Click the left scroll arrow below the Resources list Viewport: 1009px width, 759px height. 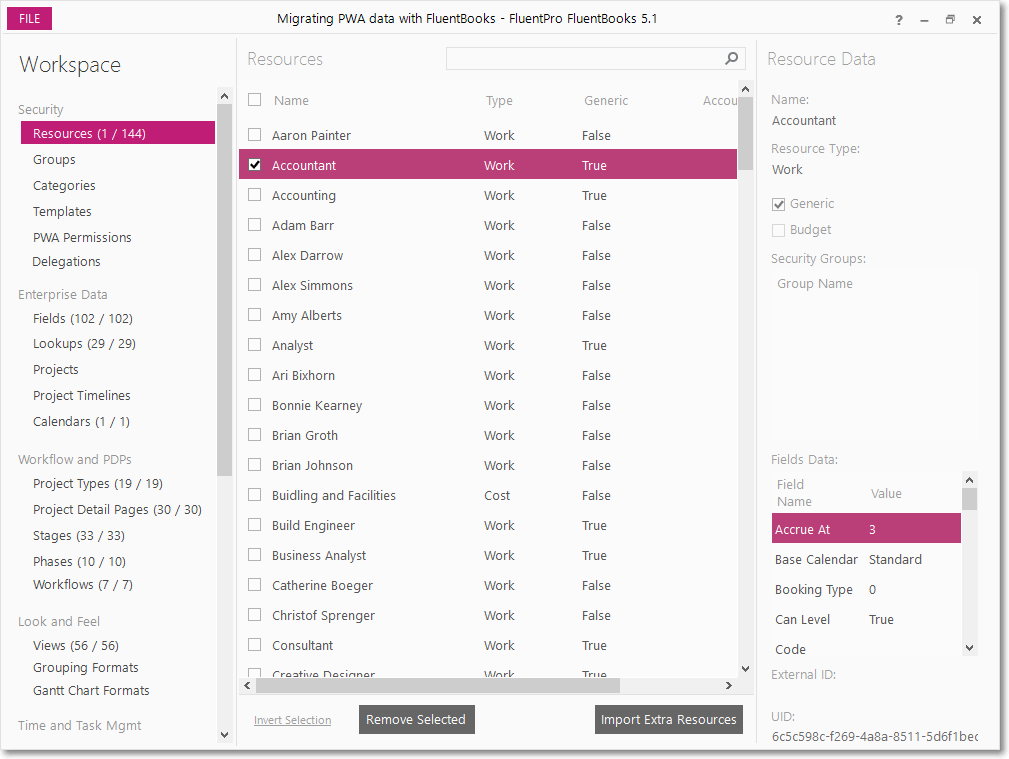(x=247, y=685)
